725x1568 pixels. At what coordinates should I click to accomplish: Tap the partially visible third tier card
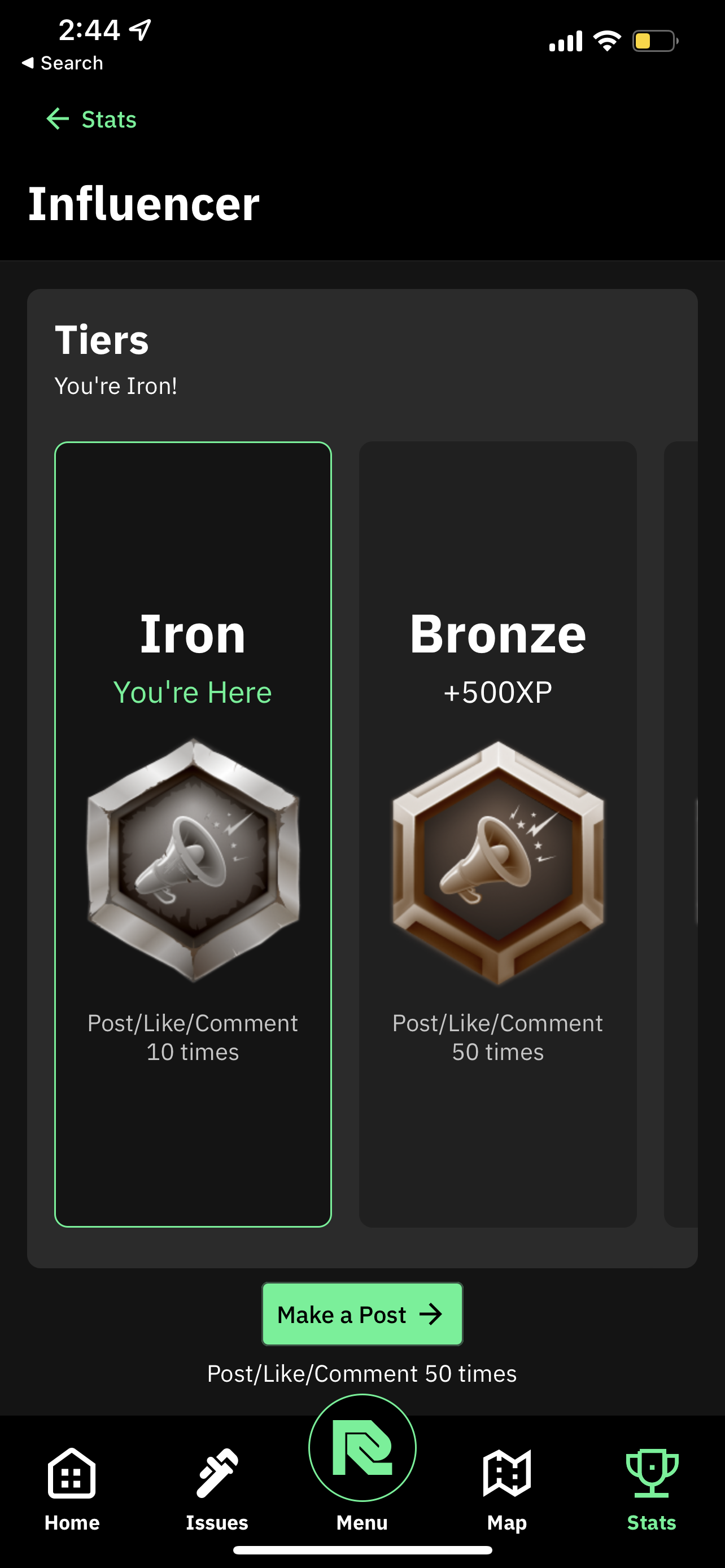(x=682, y=834)
